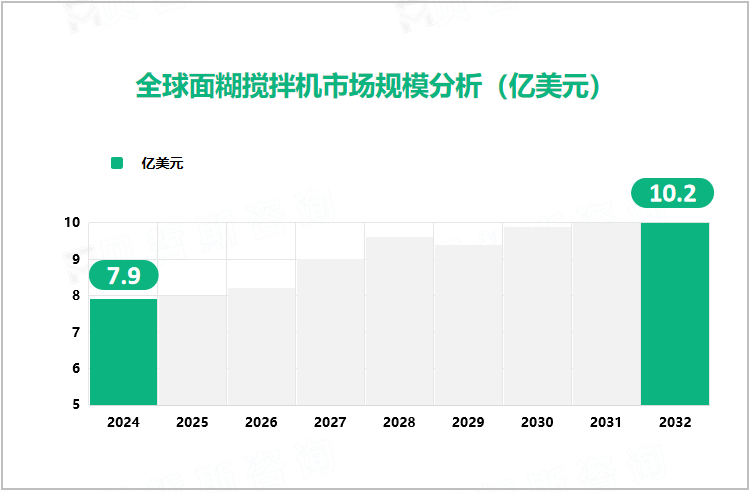This screenshot has width=750, height=493.
Task: Click the 10.2 value label
Action: pyautogui.click(x=673, y=193)
